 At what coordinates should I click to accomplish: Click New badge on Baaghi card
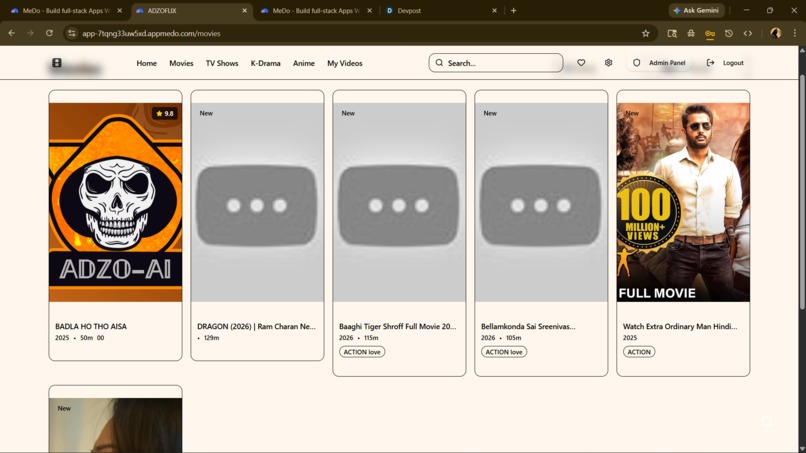(x=348, y=113)
